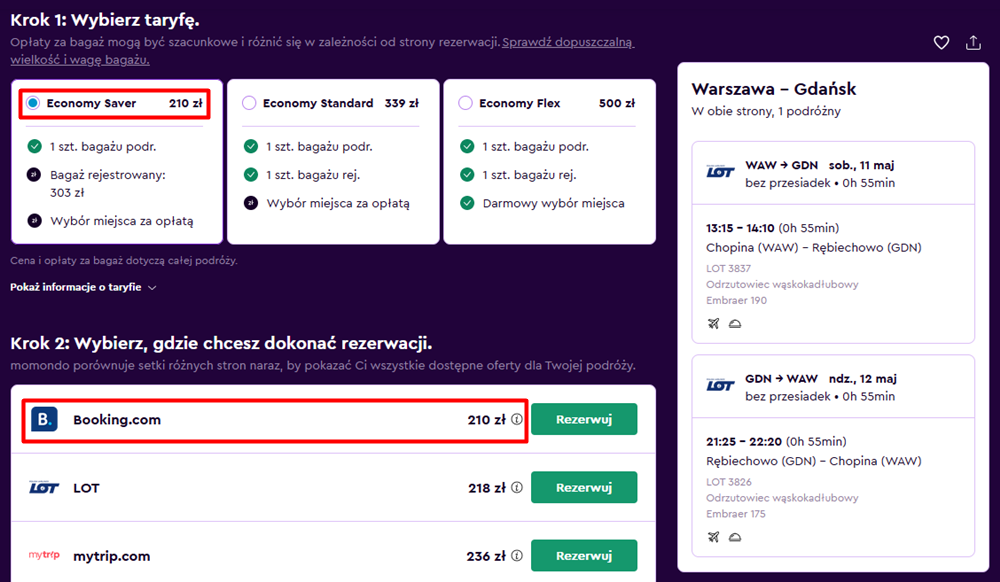Click the 500 zł Economy Flex price

(x=617, y=103)
